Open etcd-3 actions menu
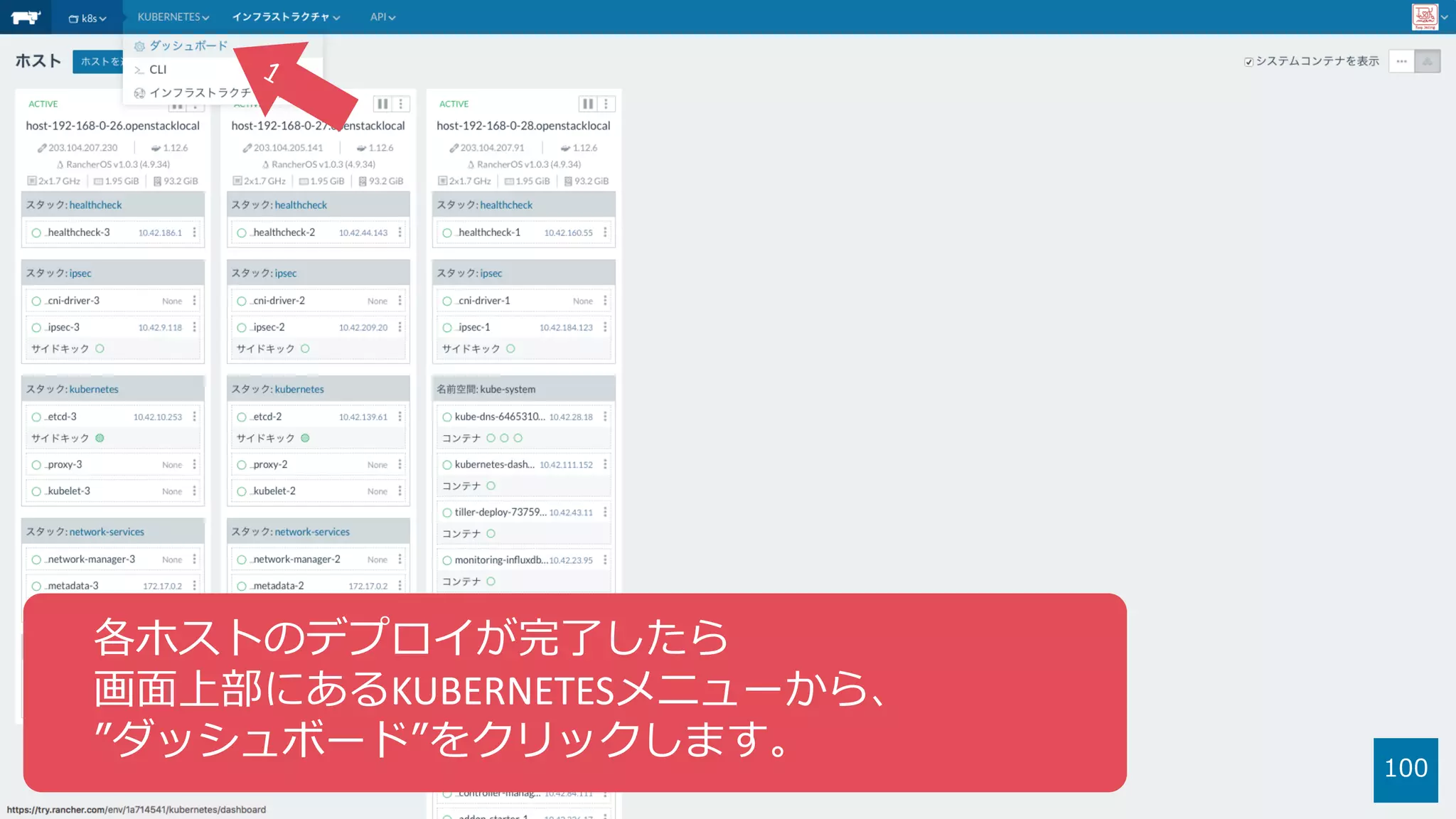The height and width of the screenshot is (819, 1456). click(194, 417)
